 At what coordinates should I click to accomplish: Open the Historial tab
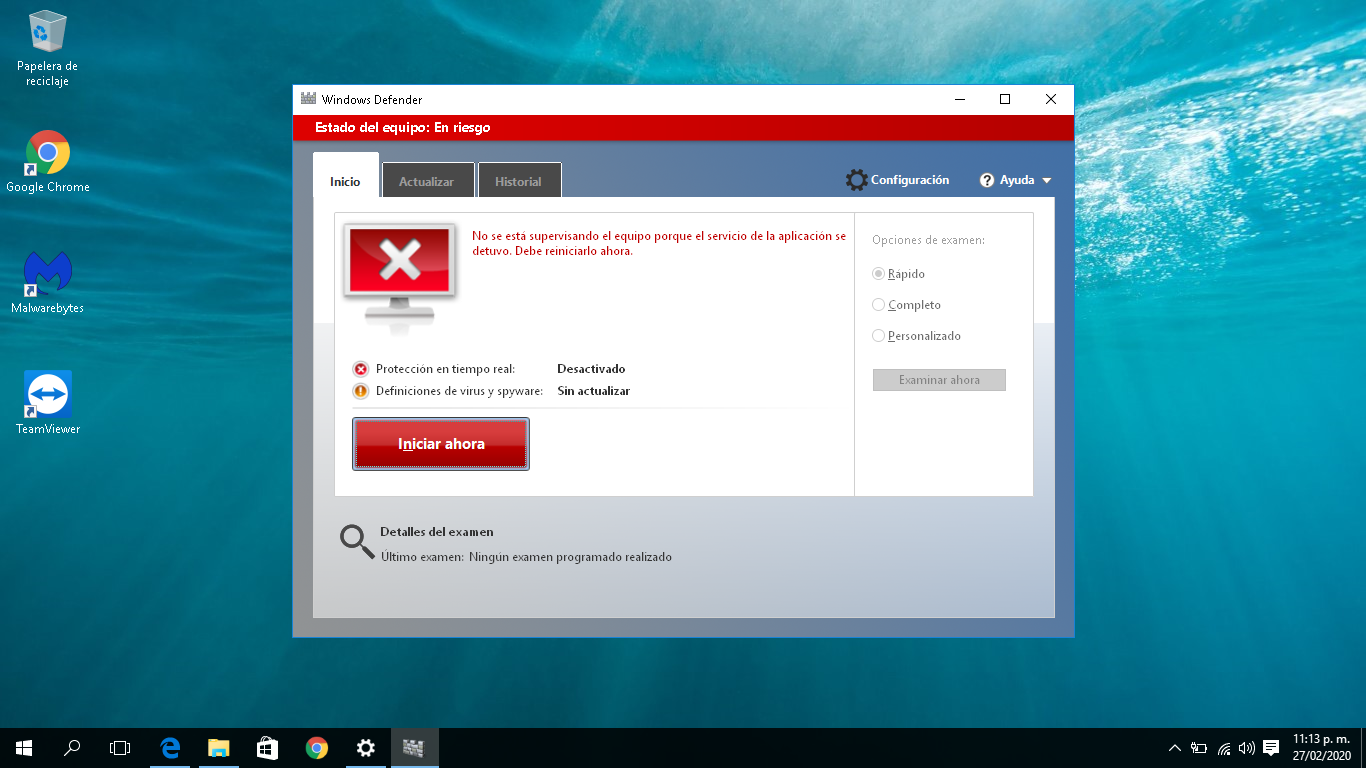pos(519,180)
